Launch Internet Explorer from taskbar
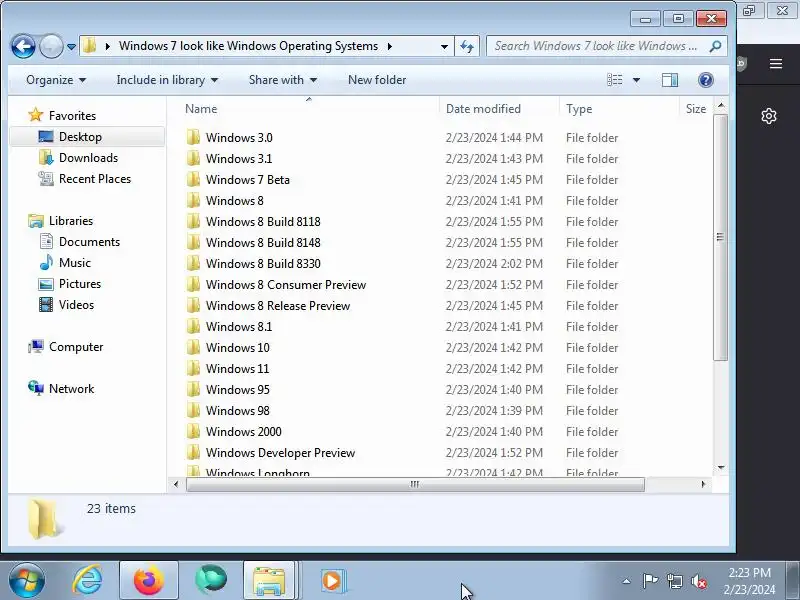Viewport: 800px width, 600px height. (x=87, y=581)
